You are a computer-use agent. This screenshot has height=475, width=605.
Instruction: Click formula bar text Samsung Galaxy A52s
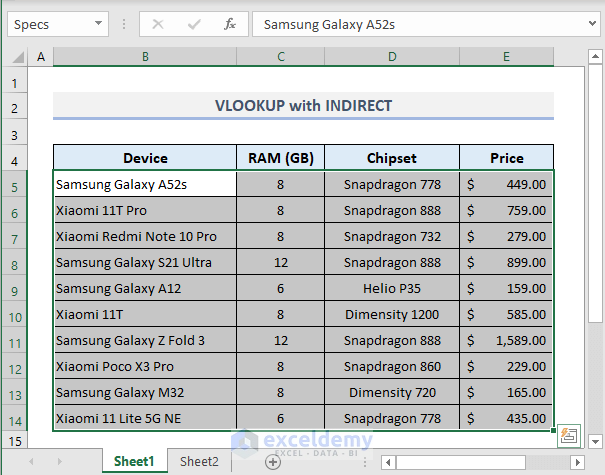pos(329,24)
